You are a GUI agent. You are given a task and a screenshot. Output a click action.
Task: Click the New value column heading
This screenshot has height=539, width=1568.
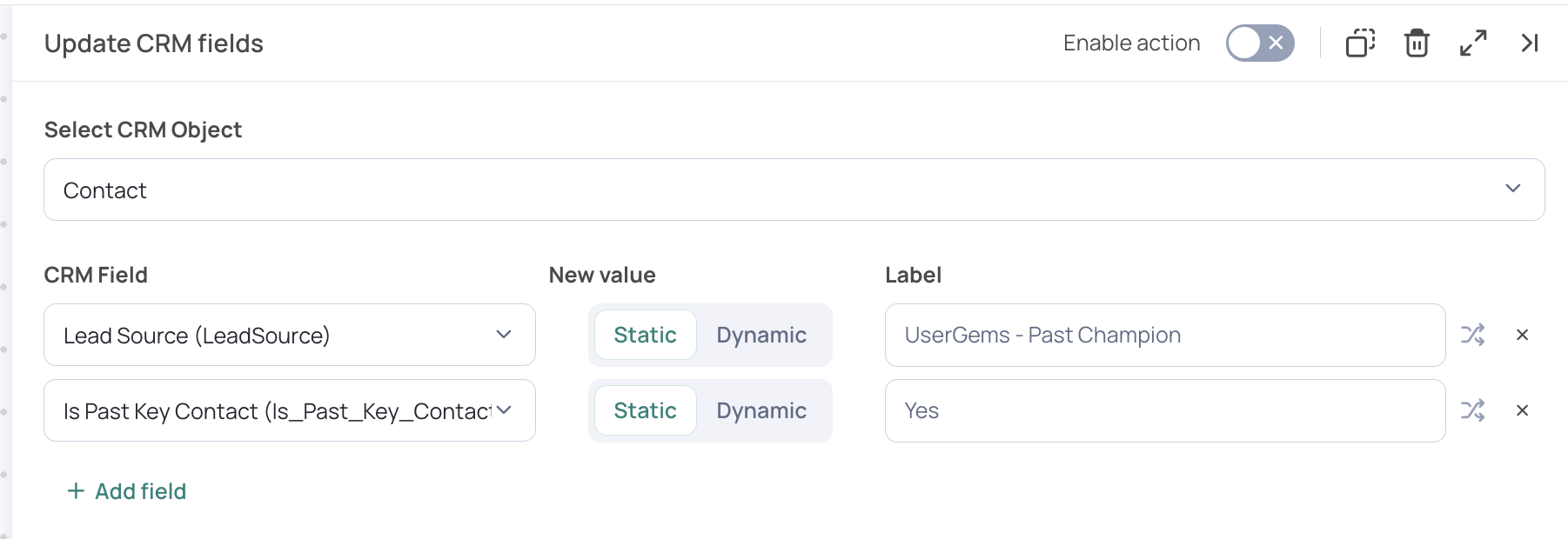point(602,275)
